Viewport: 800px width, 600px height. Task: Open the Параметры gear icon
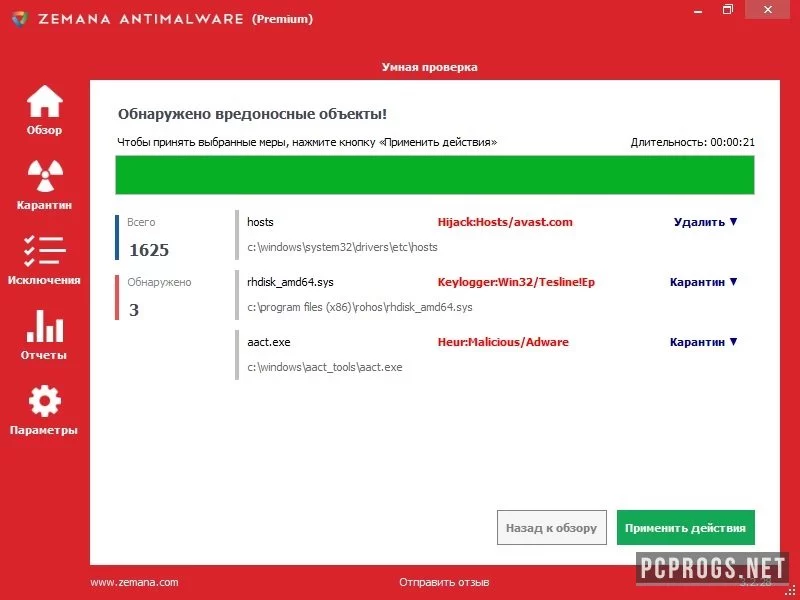(x=44, y=401)
